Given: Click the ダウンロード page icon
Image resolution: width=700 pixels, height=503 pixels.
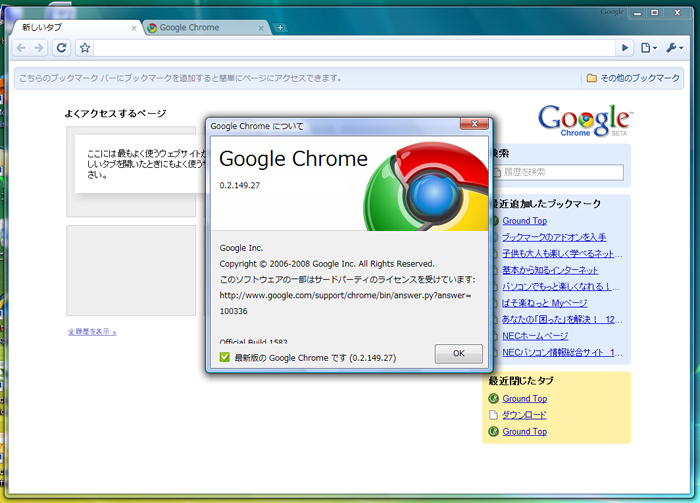Looking at the screenshot, I should click(493, 415).
